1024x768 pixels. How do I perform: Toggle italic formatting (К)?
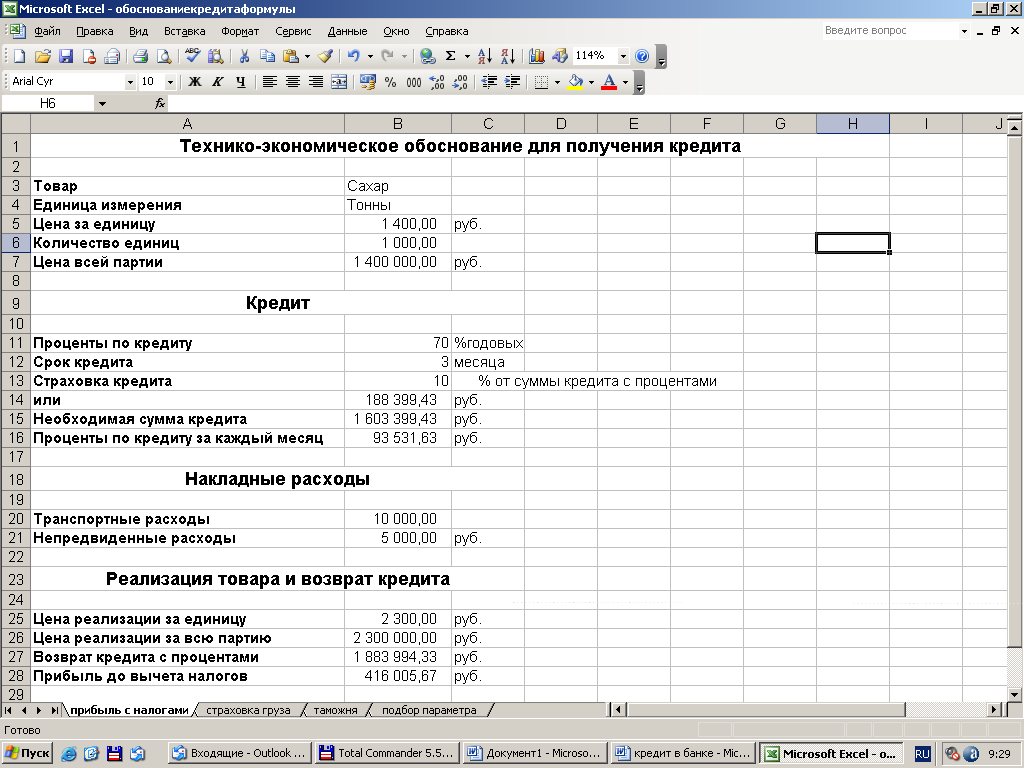(217, 82)
